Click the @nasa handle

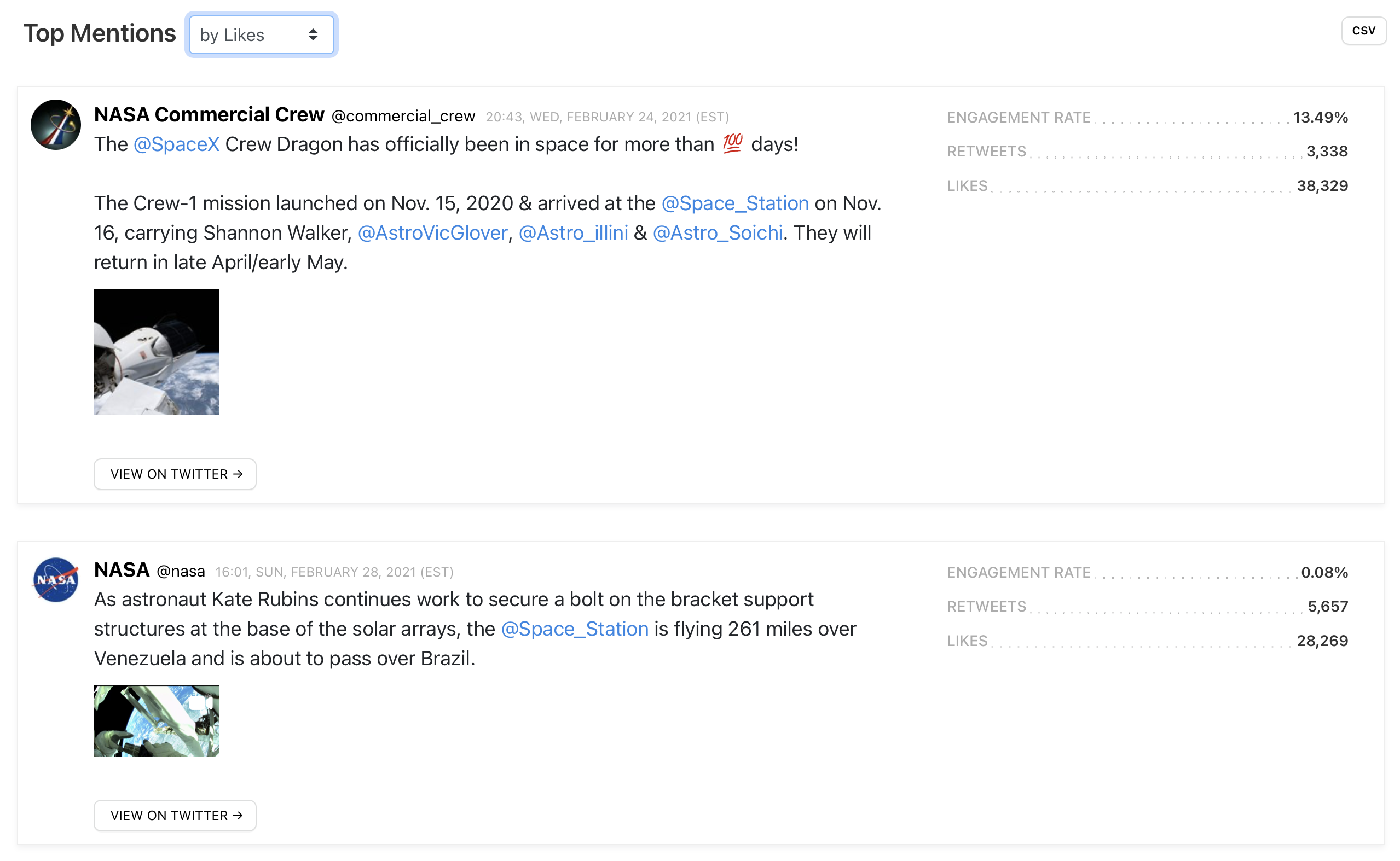[181, 571]
